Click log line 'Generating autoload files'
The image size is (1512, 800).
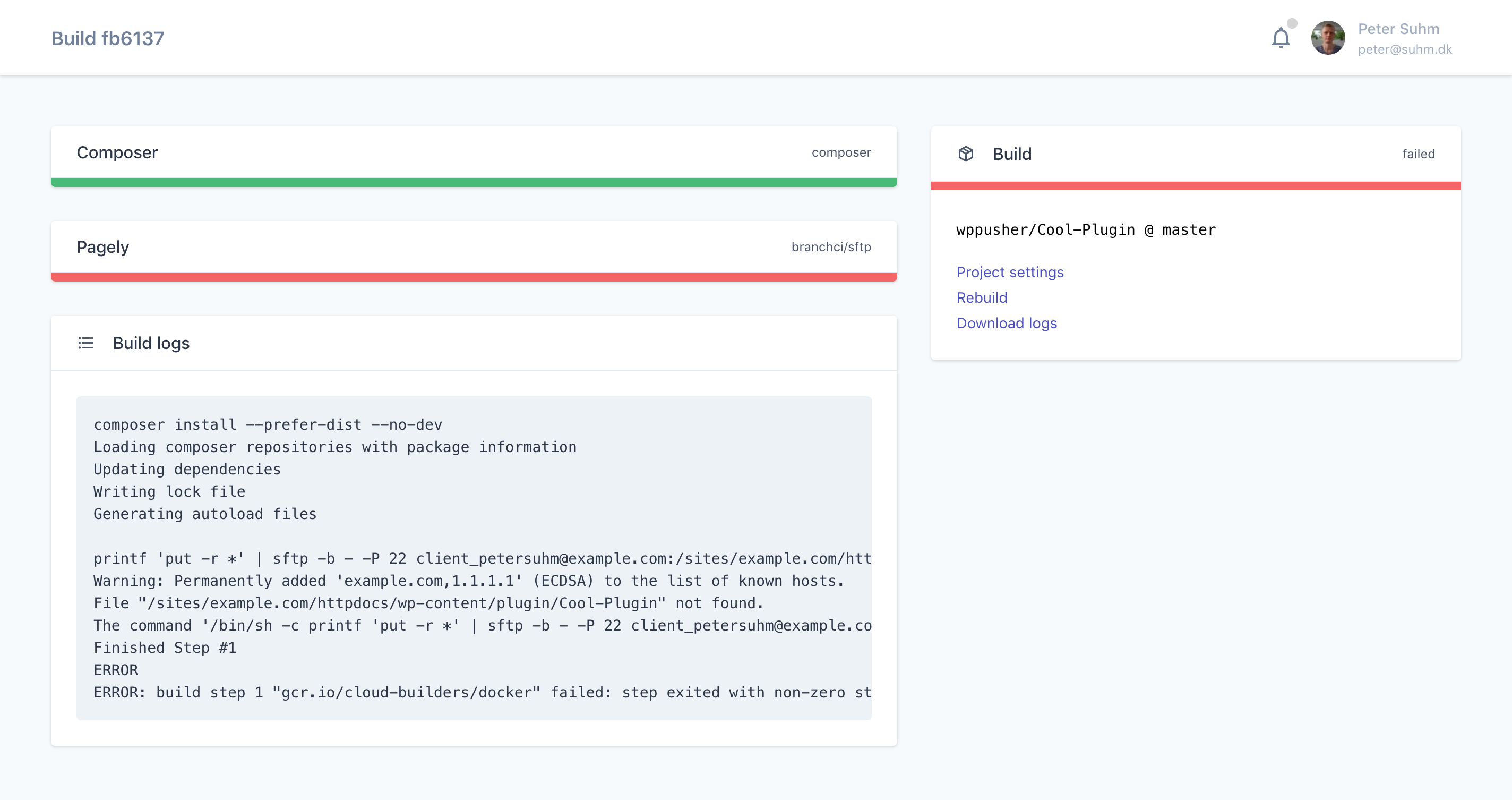click(x=205, y=514)
